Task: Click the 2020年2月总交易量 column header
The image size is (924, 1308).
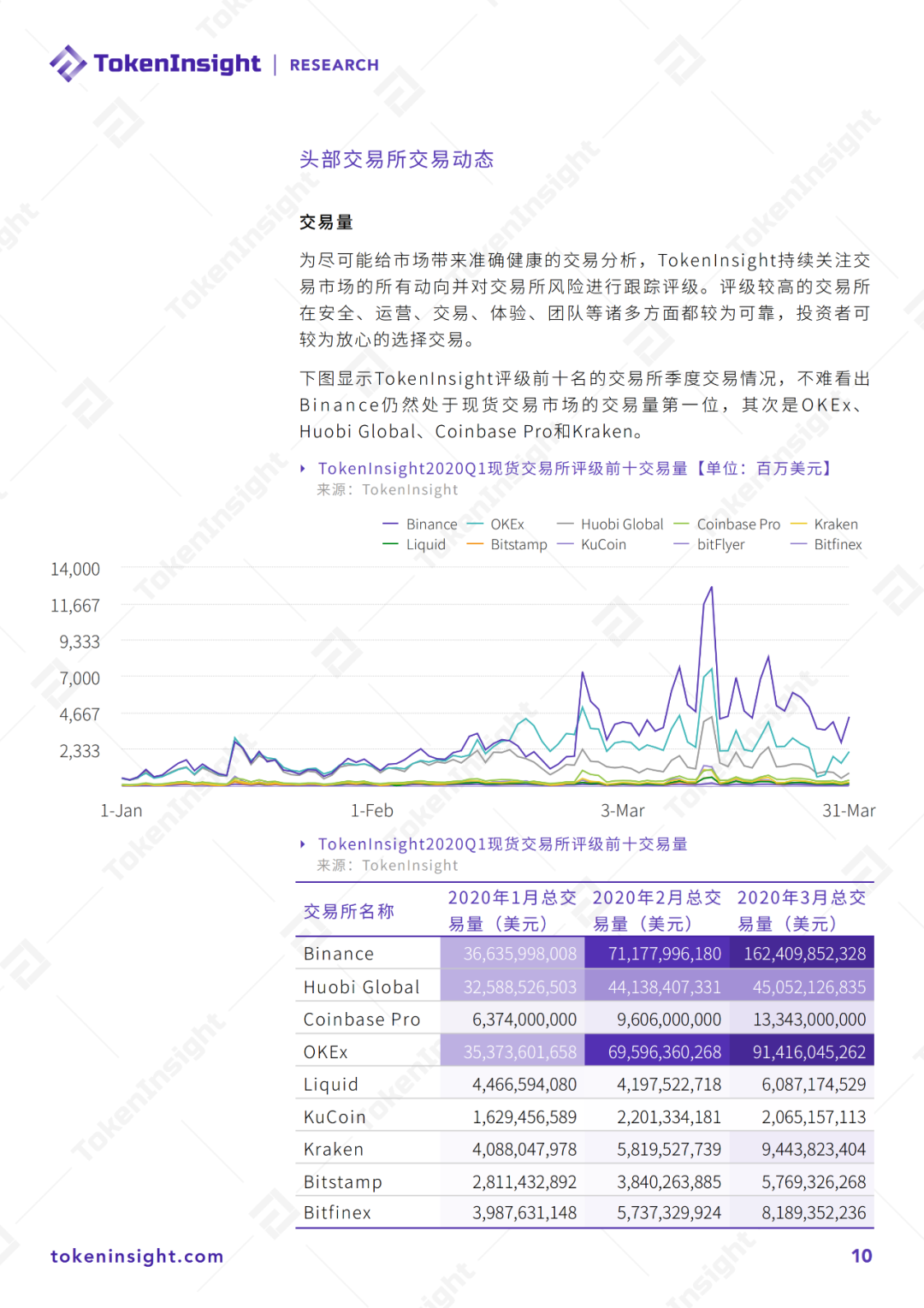Action: tap(656, 910)
